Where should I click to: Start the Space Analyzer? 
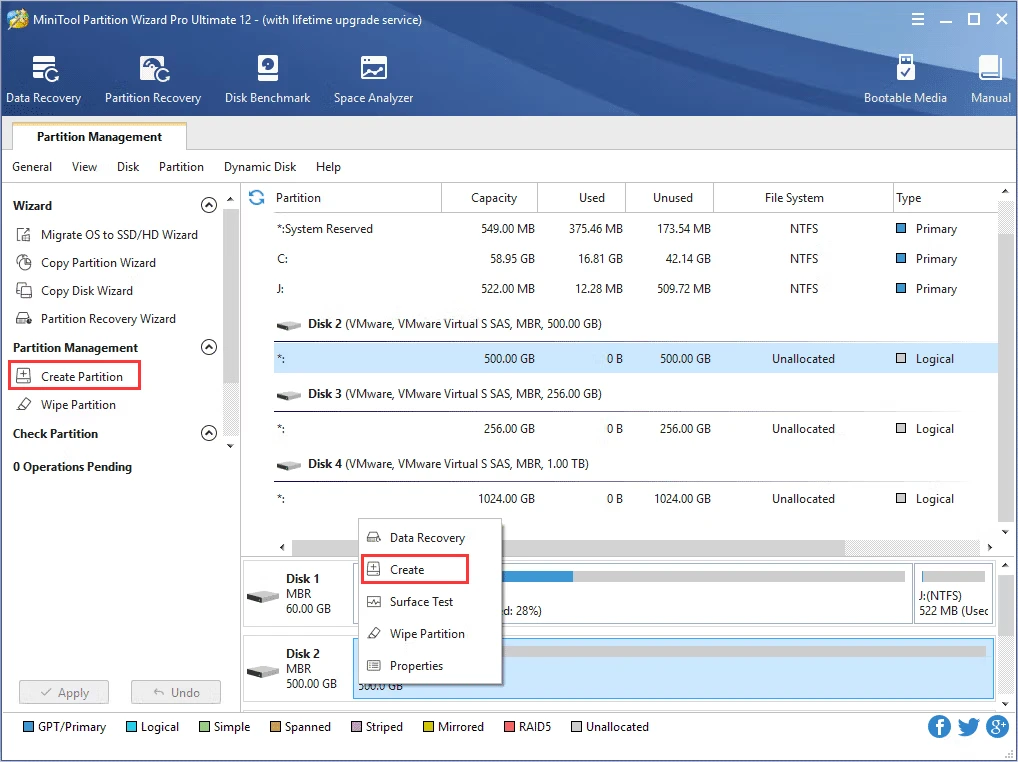click(373, 78)
